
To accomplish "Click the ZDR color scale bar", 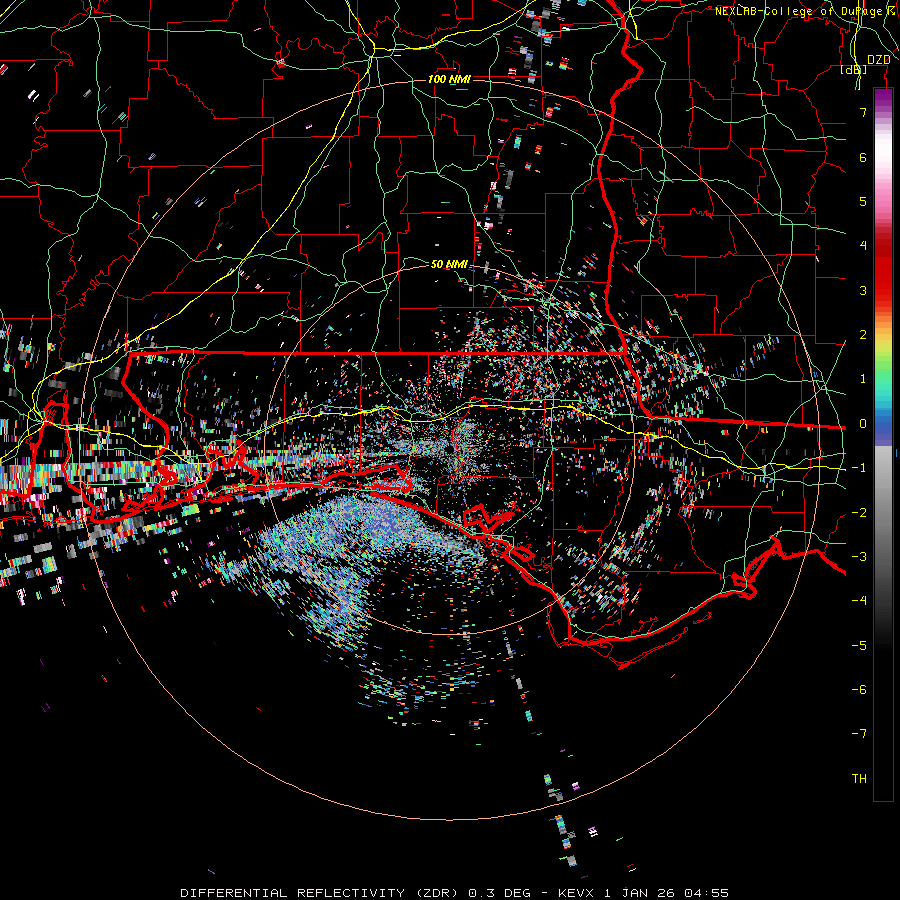I will coord(883,444).
